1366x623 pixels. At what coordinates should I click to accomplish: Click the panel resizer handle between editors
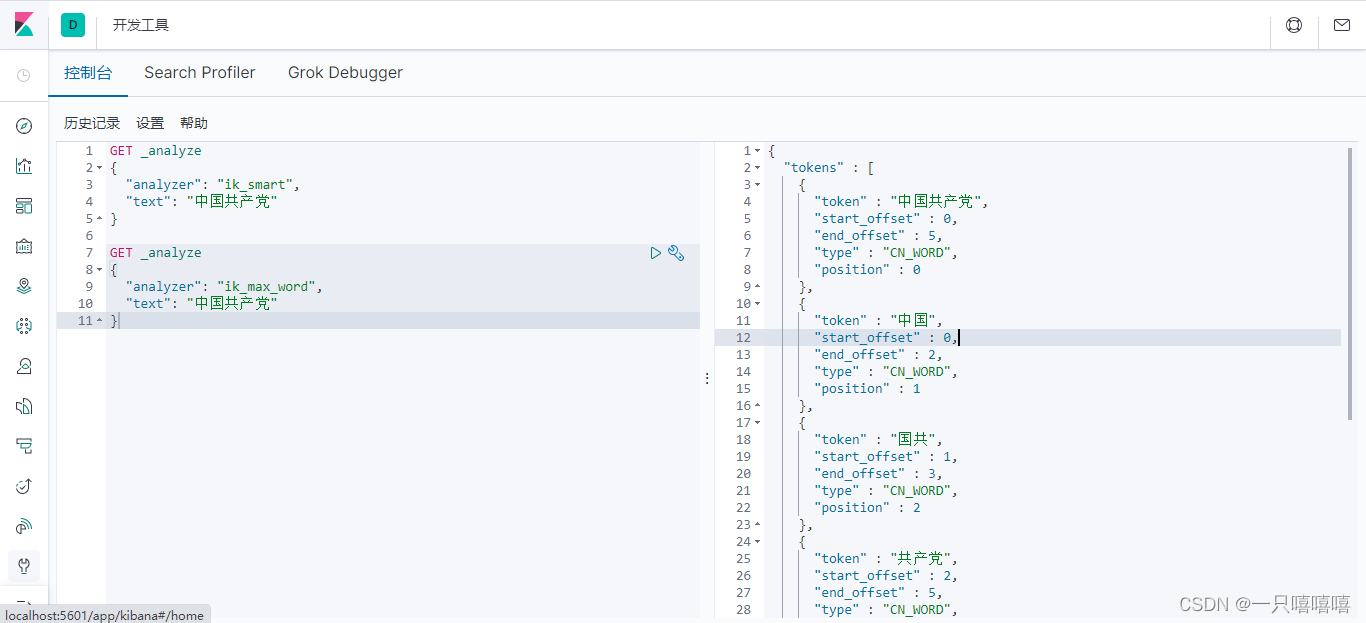tap(707, 379)
